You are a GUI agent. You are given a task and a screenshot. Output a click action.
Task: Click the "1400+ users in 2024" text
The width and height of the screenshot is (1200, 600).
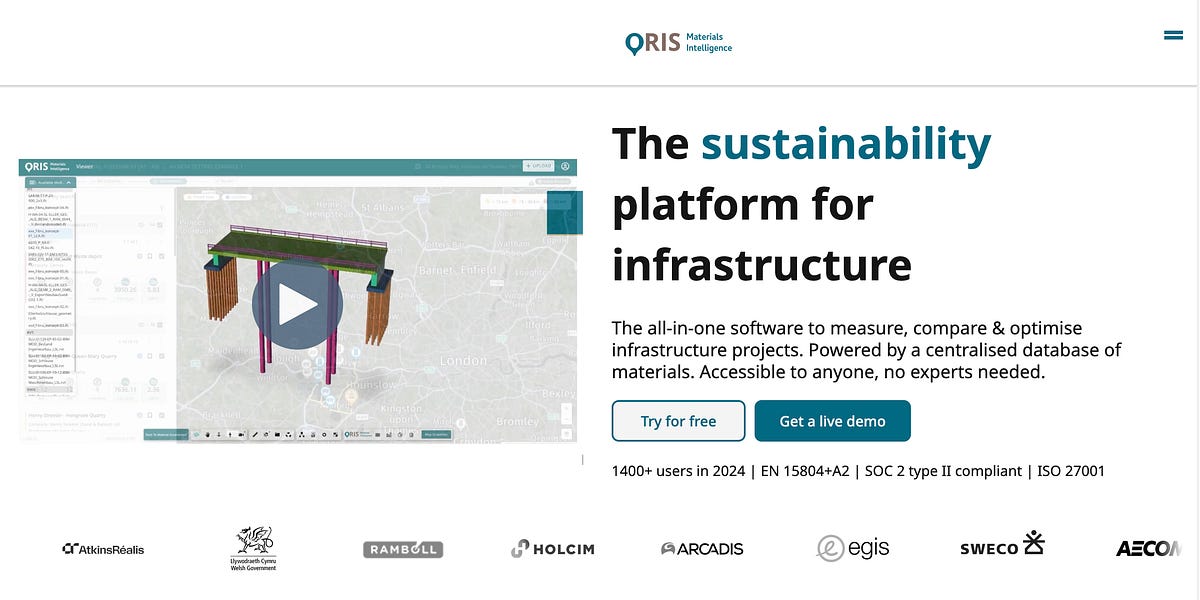(x=678, y=470)
